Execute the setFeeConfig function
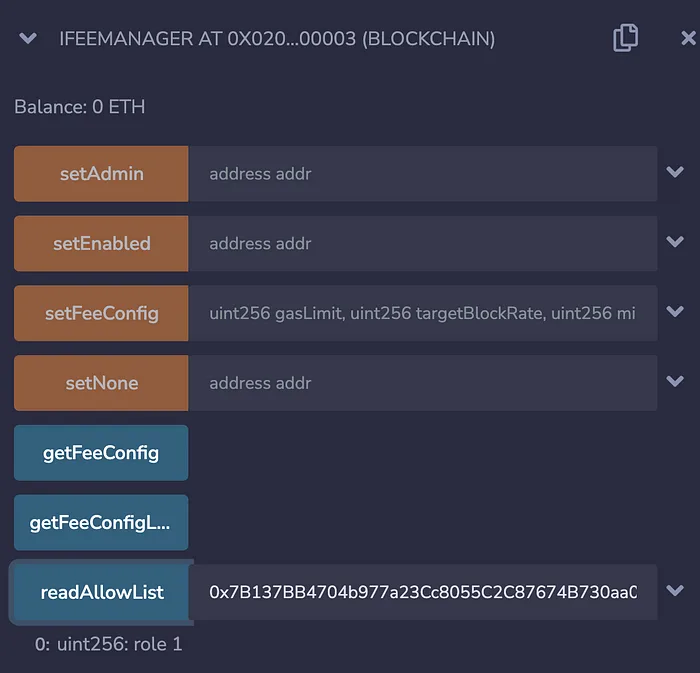Screen dimensions: 700x673 pyautogui.click(x=101, y=313)
